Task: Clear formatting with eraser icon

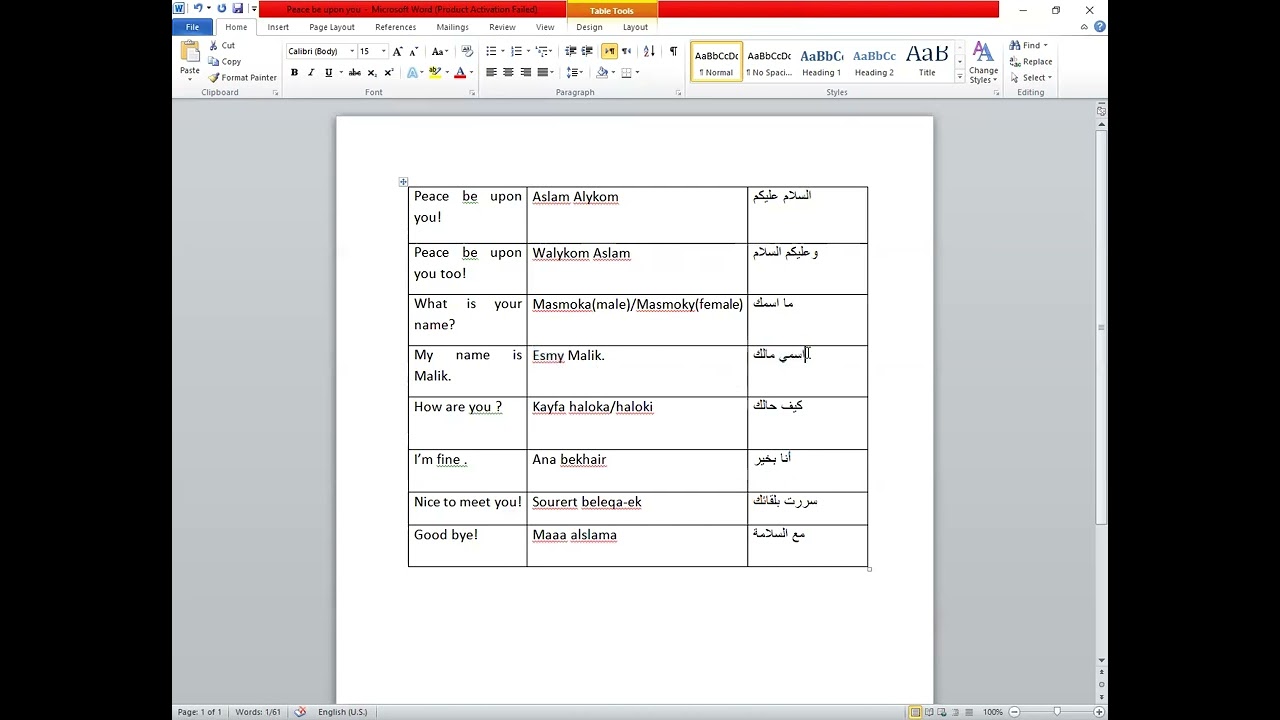Action: pyautogui.click(x=467, y=51)
